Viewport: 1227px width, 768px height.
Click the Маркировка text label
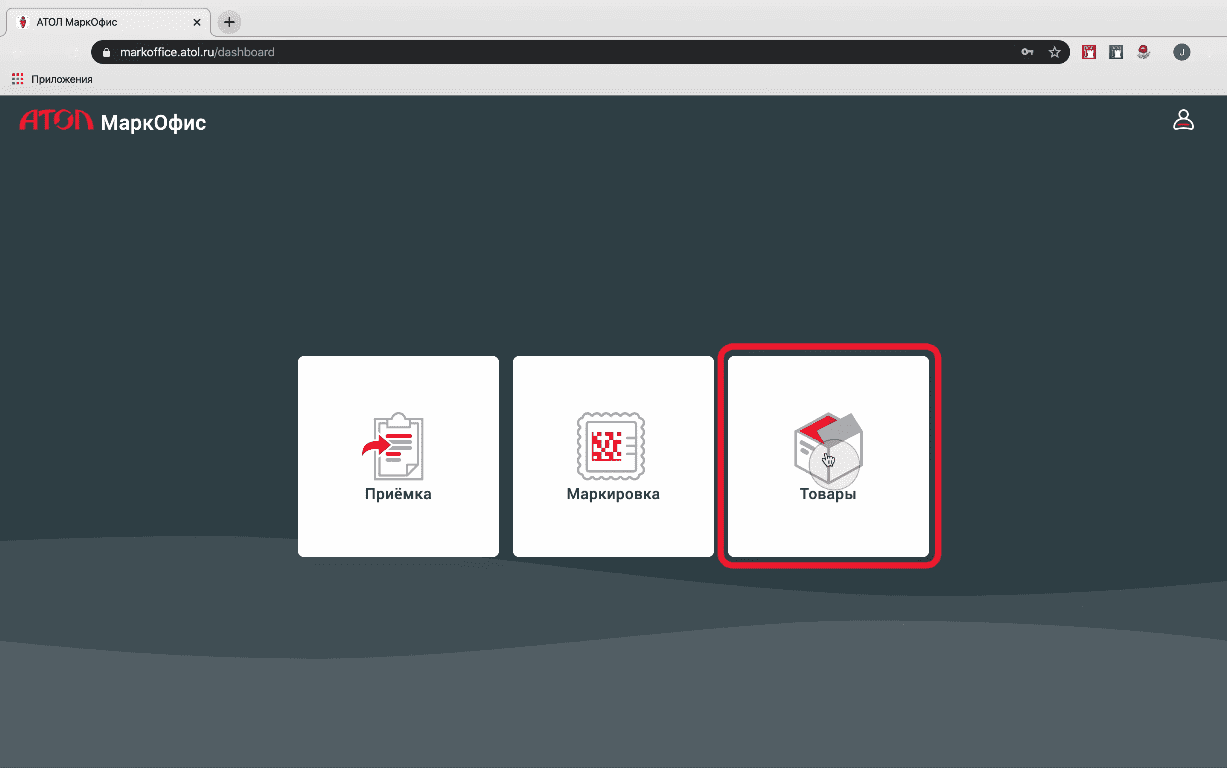[613, 494]
